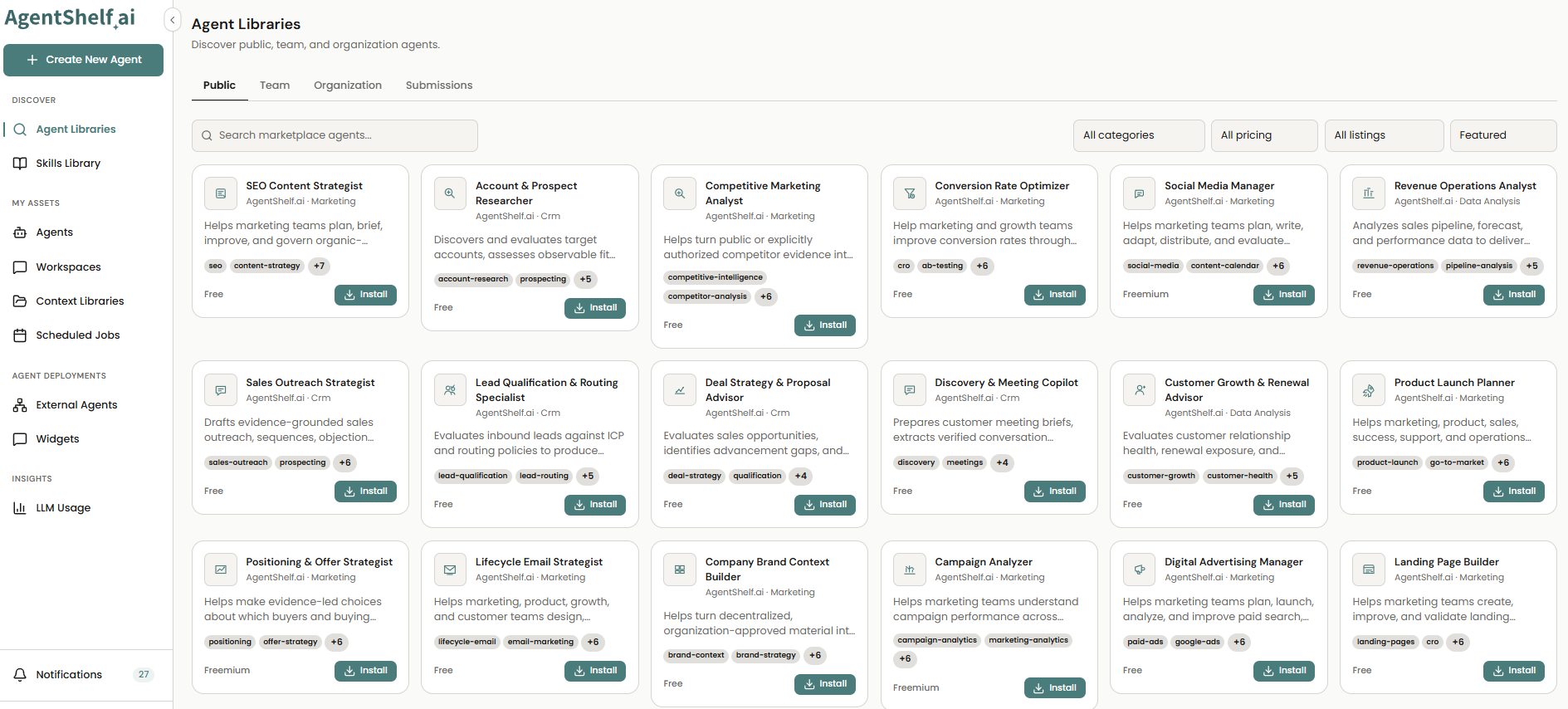This screenshot has height=709, width=1568.
Task: Click the Notifications bell icon
Action: coord(20,675)
